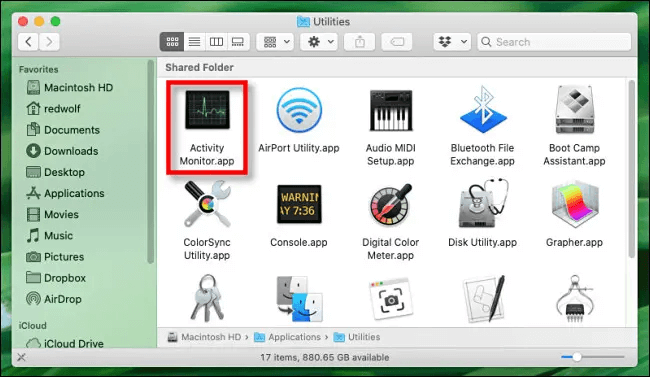Switch to icon view
This screenshot has height=377, width=650.
172,42
